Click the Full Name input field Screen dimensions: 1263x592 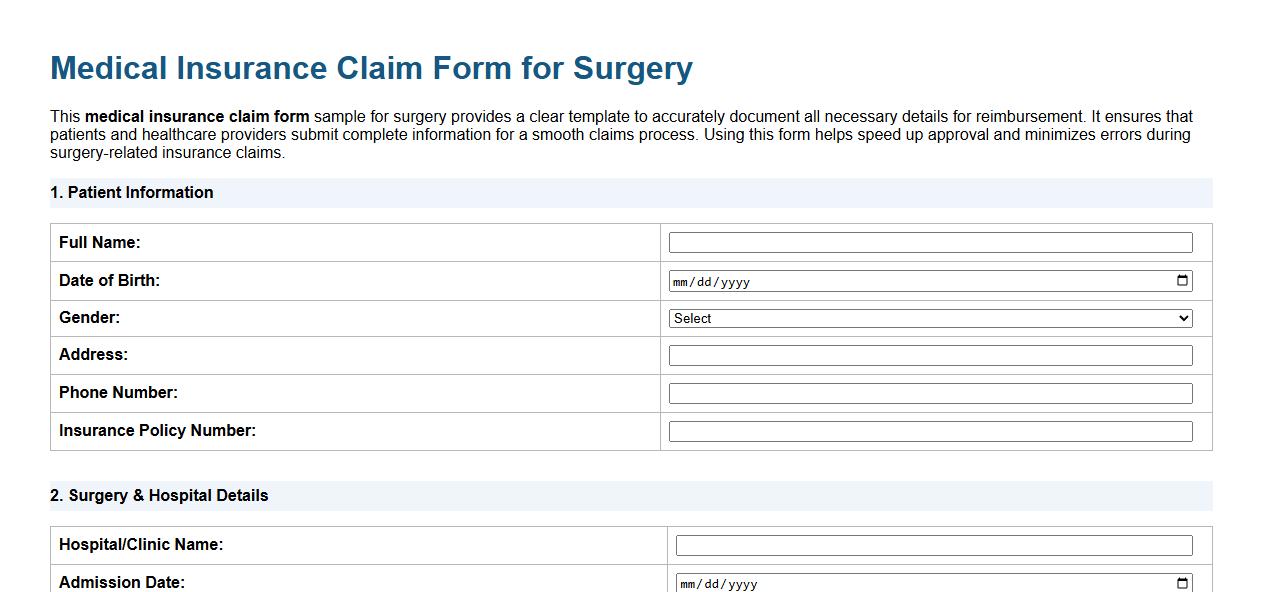930,242
